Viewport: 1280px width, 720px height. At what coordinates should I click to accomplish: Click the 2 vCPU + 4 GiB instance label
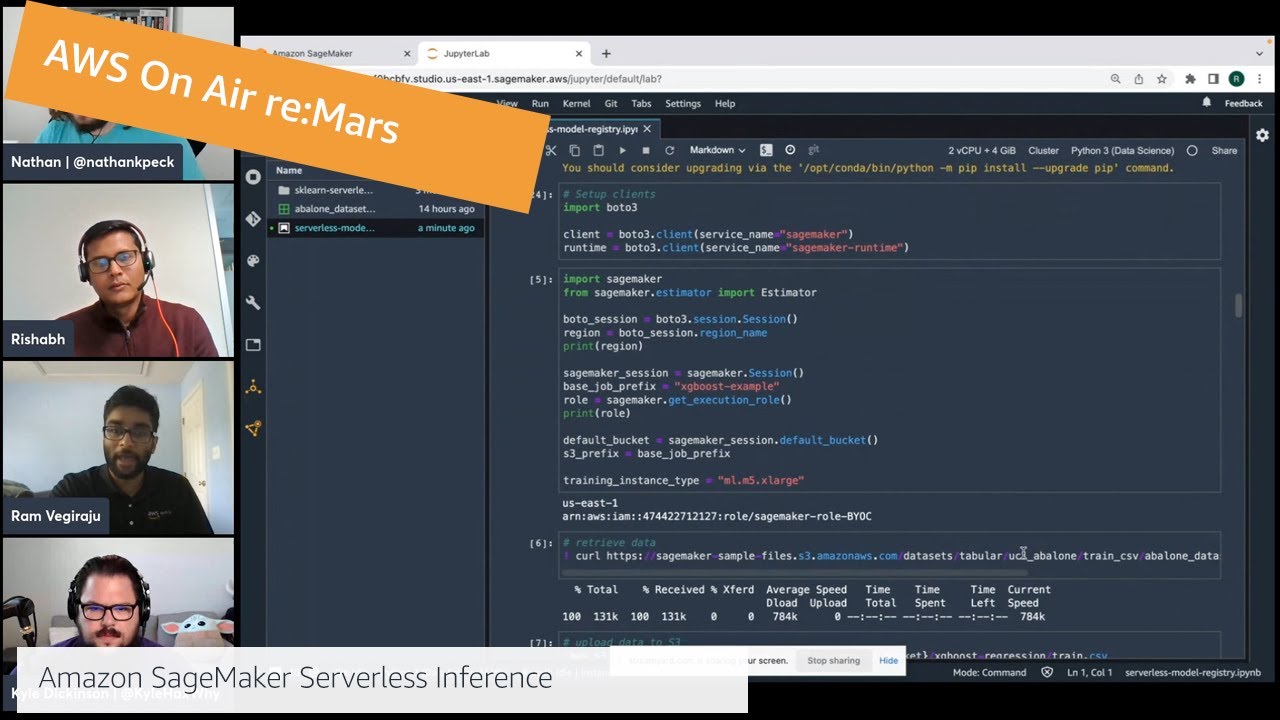tap(982, 151)
